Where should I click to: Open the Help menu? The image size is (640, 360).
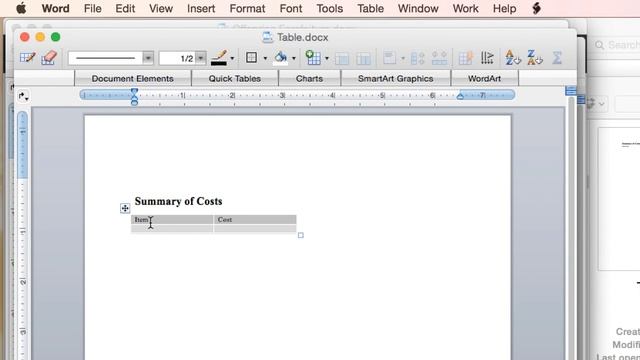pos(504,9)
